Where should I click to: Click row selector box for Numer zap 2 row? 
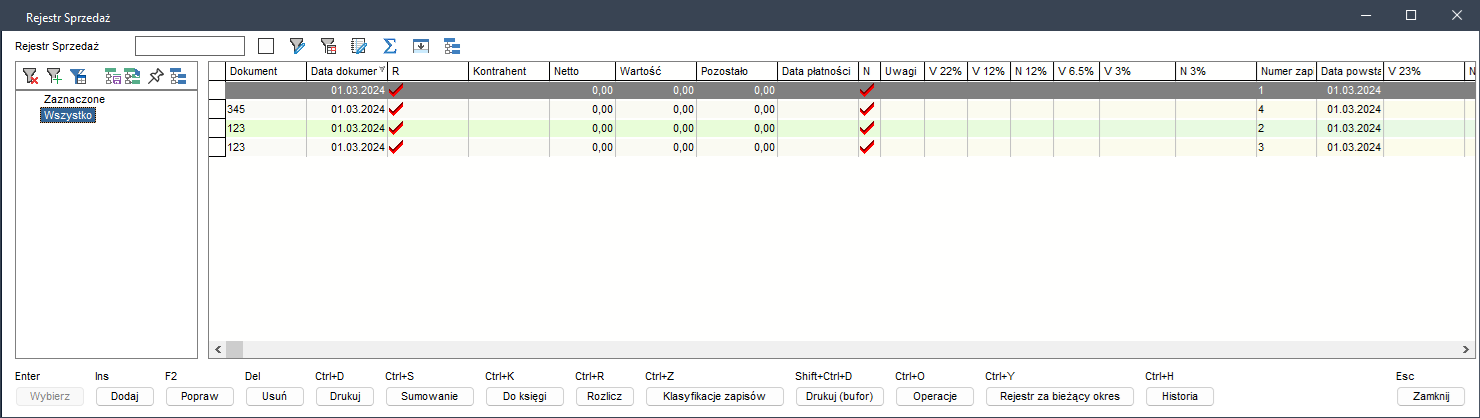(x=216, y=128)
